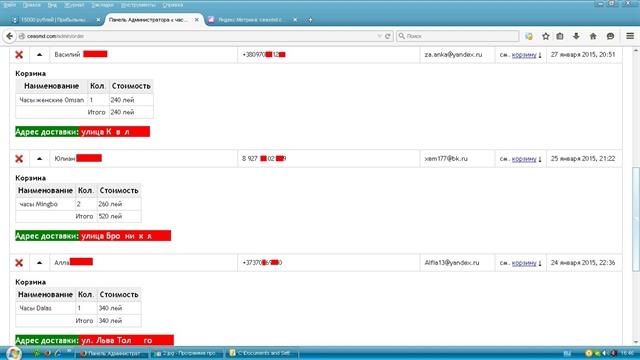640x360 pixels.
Task: Click the vertical page scrollbar thumb
Action: click(x=636, y=219)
